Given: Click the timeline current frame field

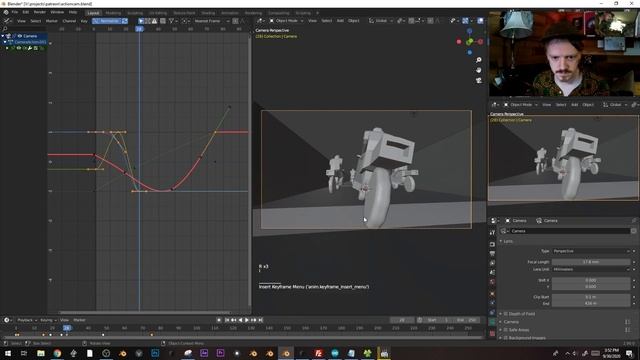Looking at the screenshot, I should [402, 320].
